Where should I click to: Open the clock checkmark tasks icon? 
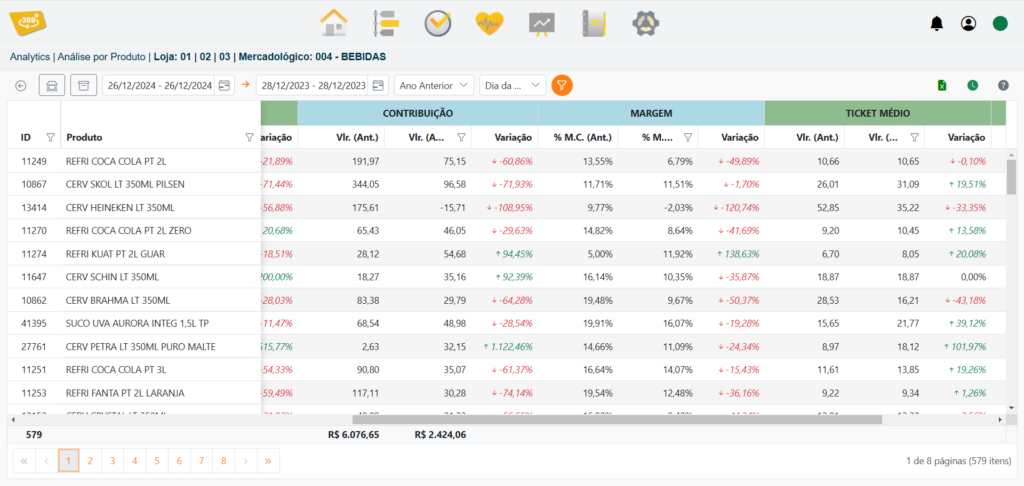coord(438,24)
